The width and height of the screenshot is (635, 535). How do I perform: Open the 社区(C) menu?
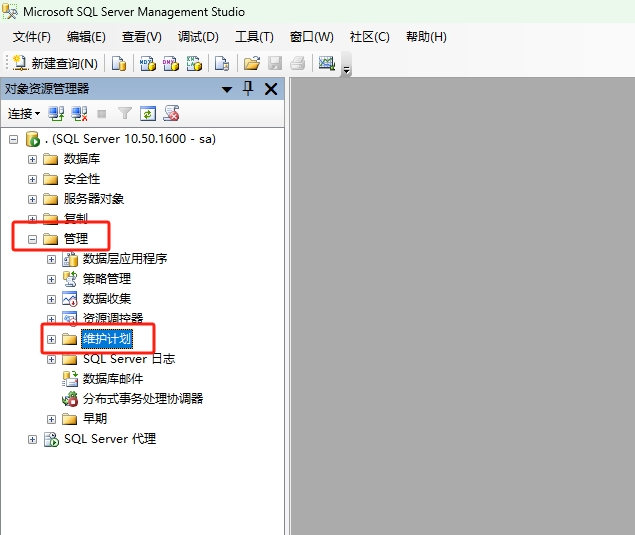(369, 37)
